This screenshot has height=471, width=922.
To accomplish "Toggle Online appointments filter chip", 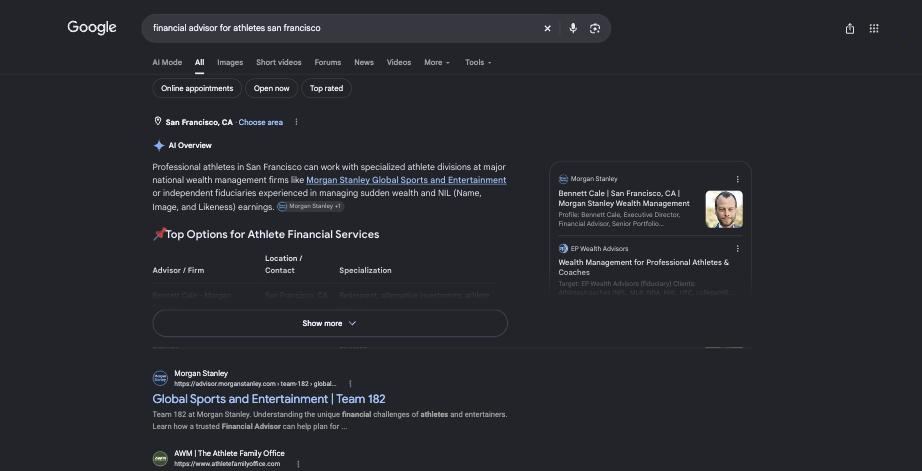I will click(x=197, y=88).
